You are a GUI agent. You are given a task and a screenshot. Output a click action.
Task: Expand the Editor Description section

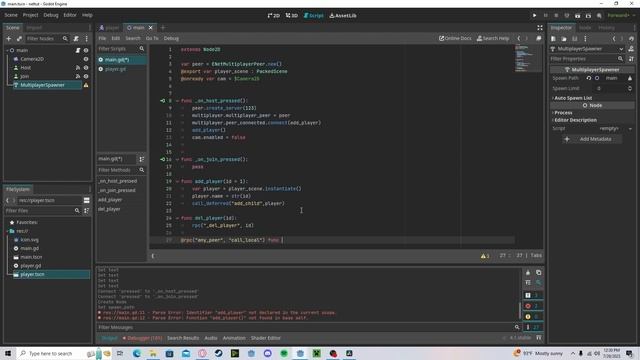coord(576,120)
